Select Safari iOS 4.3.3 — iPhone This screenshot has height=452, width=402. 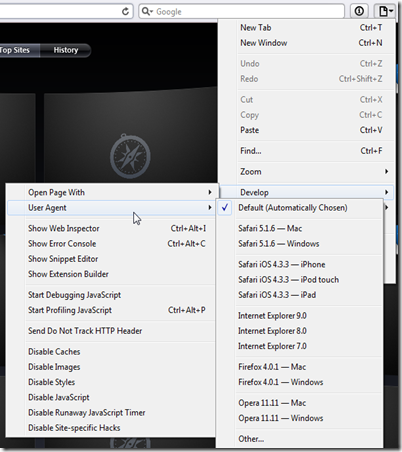coord(300,264)
